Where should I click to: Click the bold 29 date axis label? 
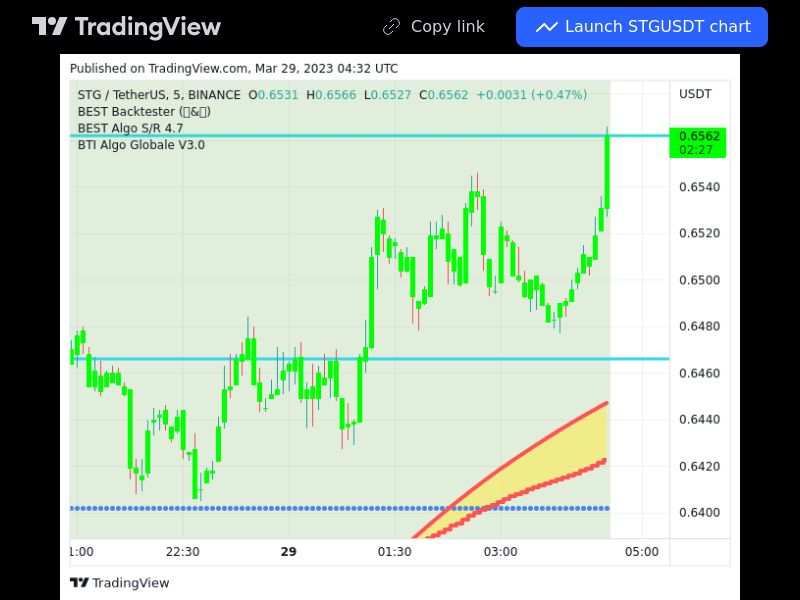[288, 552]
